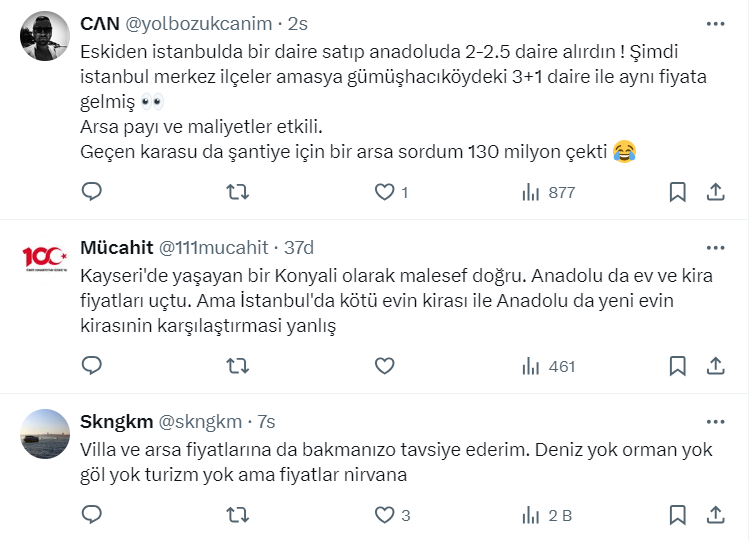Screen dimensions: 752x541
Task: Bookmark CAN's tweet
Action: tap(677, 192)
